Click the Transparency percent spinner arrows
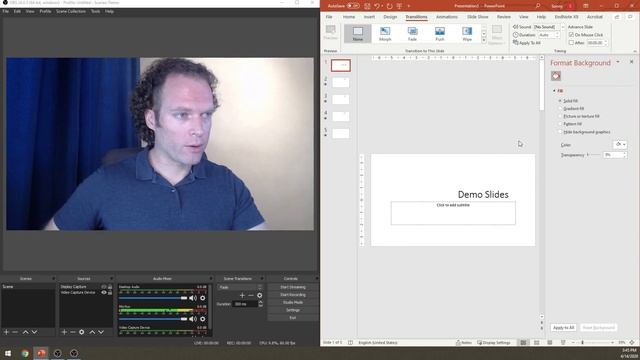 (x=624, y=155)
